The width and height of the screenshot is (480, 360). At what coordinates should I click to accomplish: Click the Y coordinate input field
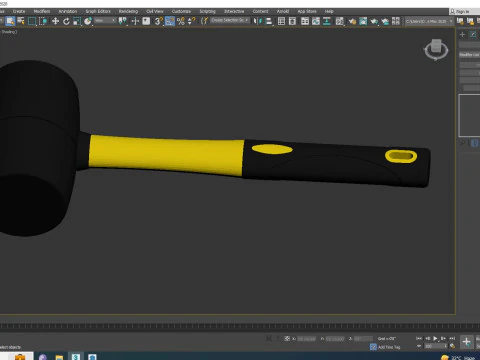(x=334, y=339)
